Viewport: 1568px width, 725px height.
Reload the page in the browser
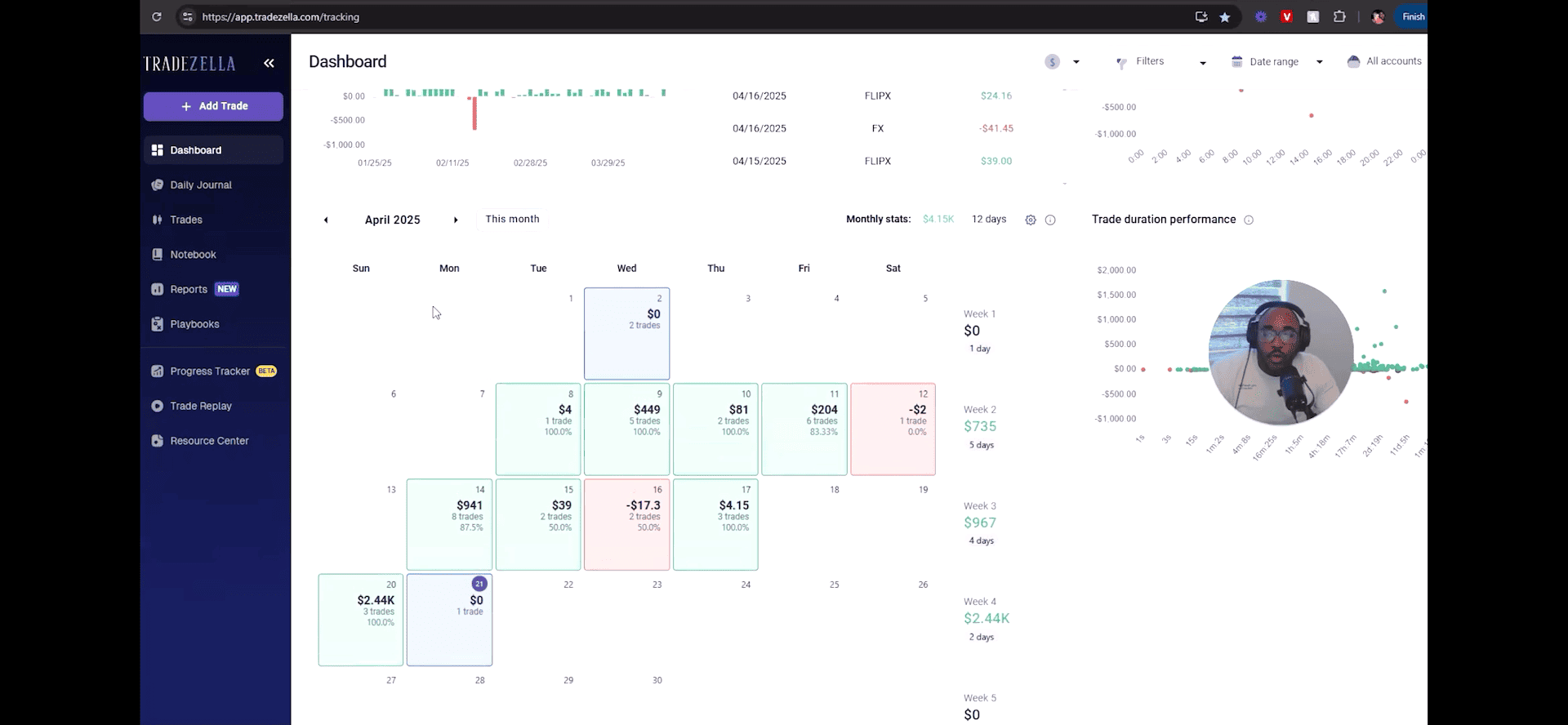coord(157,17)
